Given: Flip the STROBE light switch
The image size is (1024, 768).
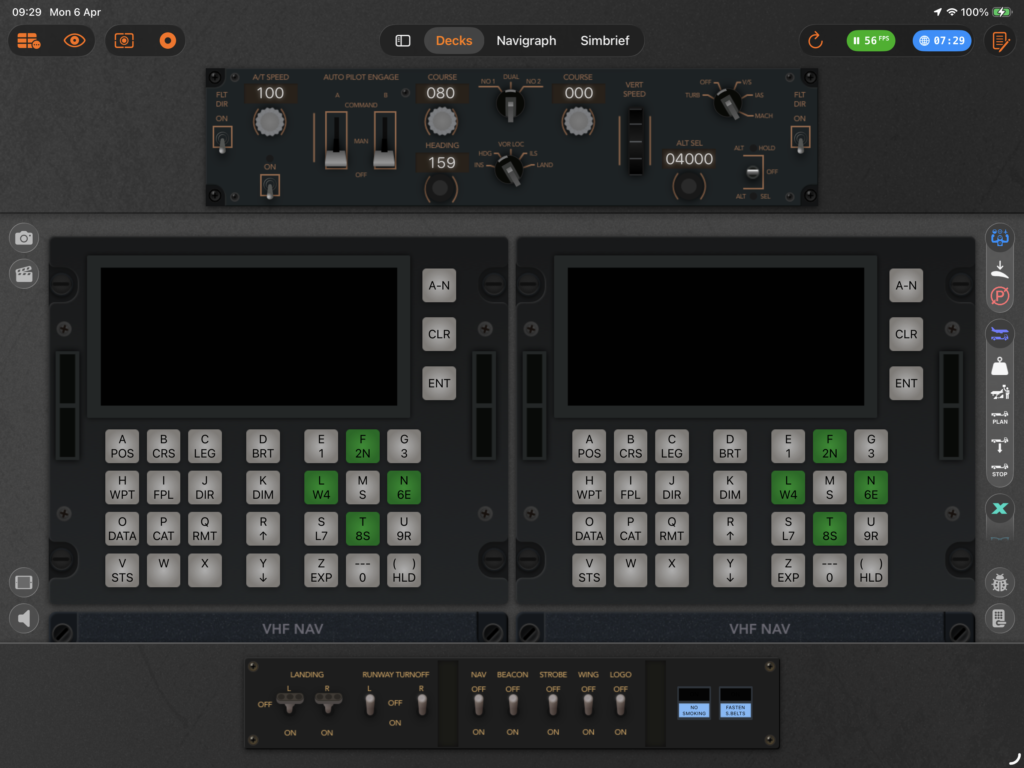Looking at the screenshot, I should click(x=552, y=705).
